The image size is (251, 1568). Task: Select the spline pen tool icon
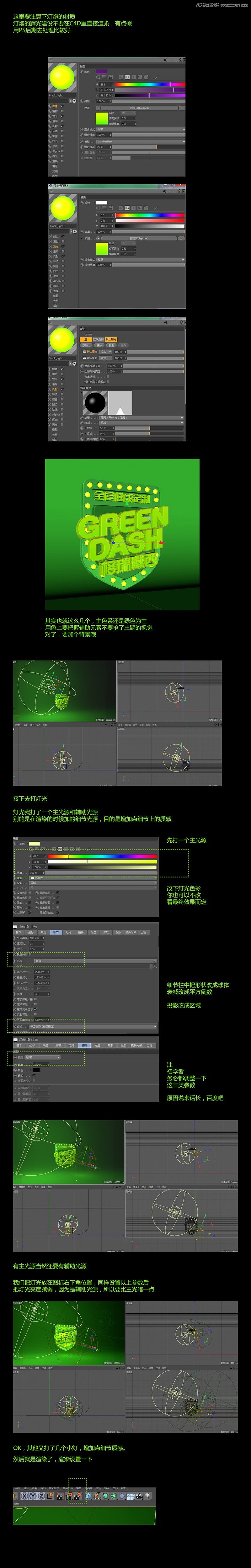[98, 1496]
